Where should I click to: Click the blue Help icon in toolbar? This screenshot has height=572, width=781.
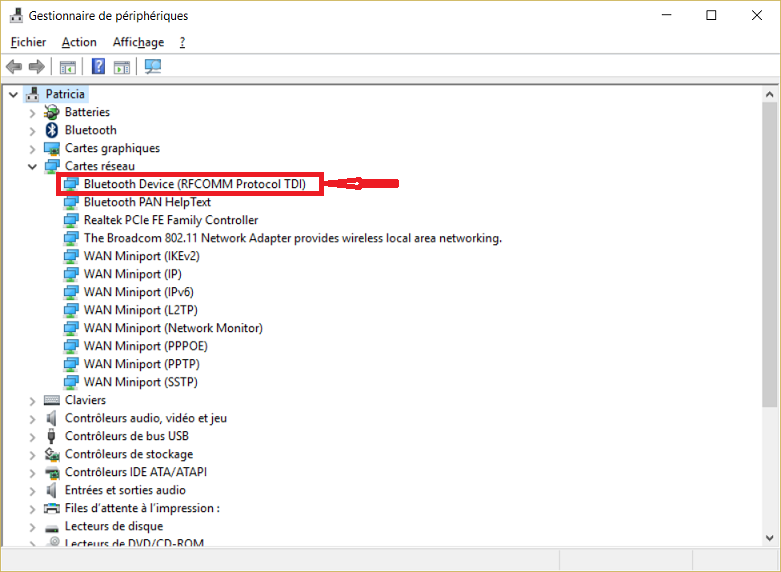click(x=98, y=67)
